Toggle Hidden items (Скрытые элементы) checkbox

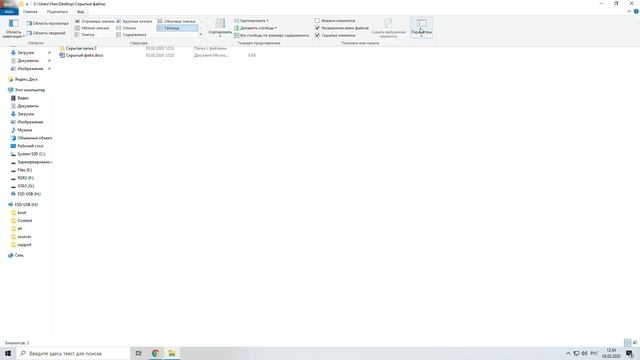(x=317, y=36)
